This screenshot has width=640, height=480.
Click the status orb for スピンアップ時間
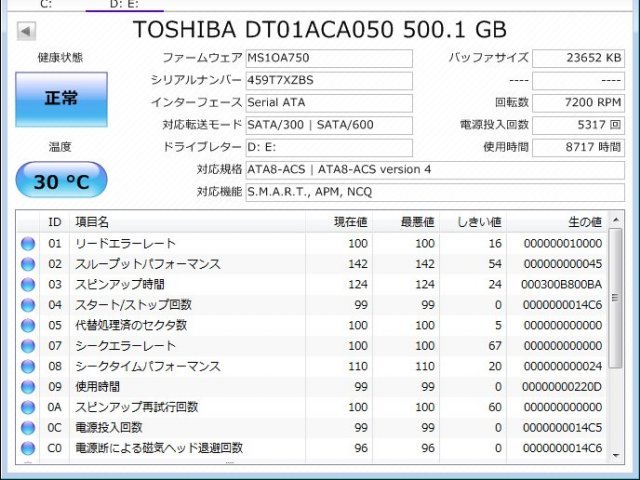(x=28, y=284)
